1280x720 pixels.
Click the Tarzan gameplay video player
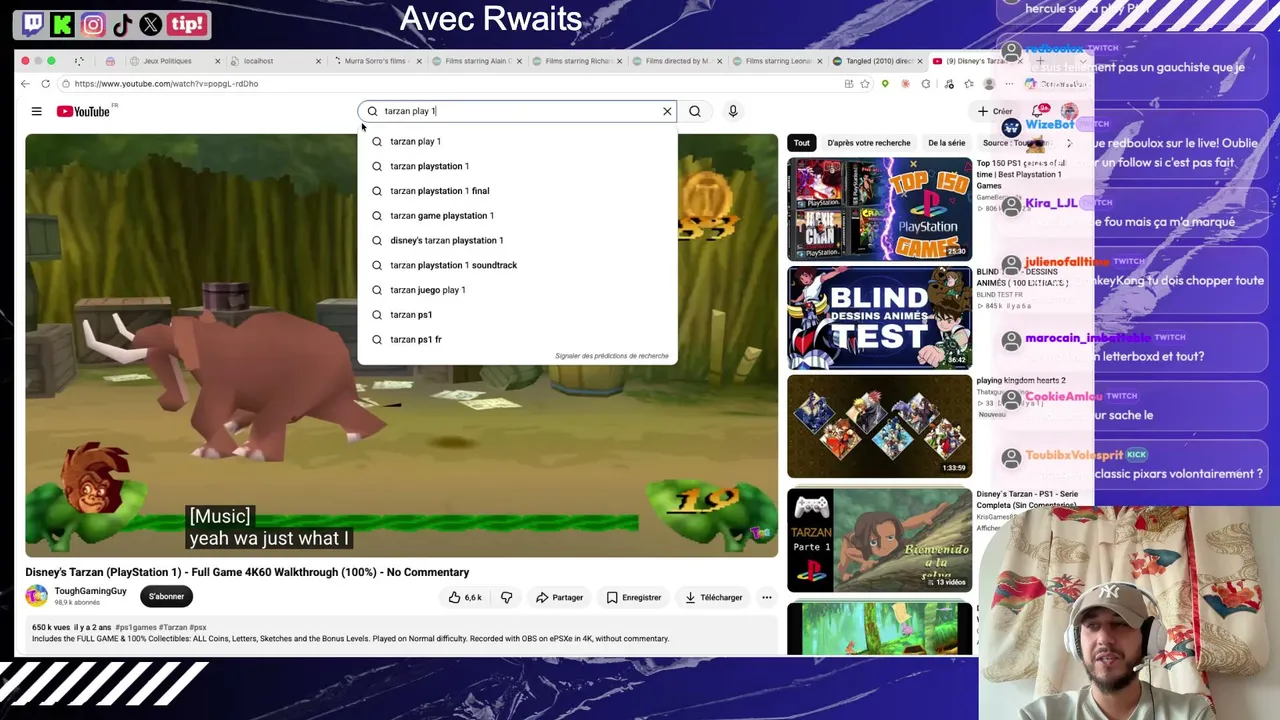tap(401, 345)
